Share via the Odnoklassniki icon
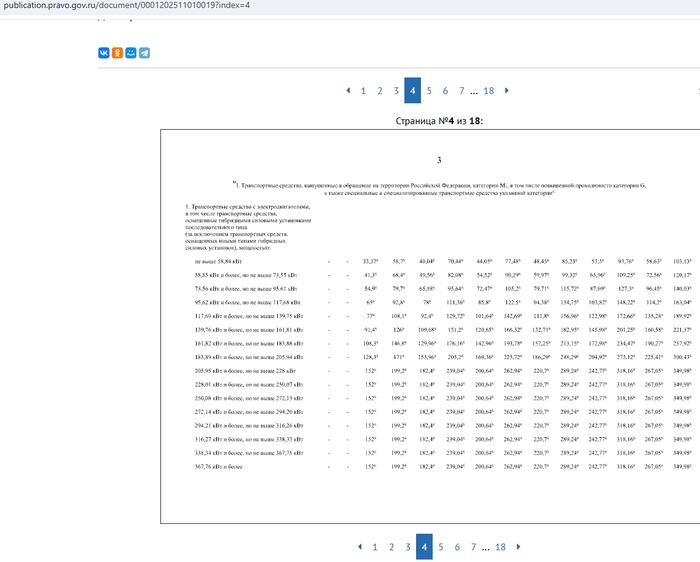Screen dimensions: 700x562 pos(117,53)
